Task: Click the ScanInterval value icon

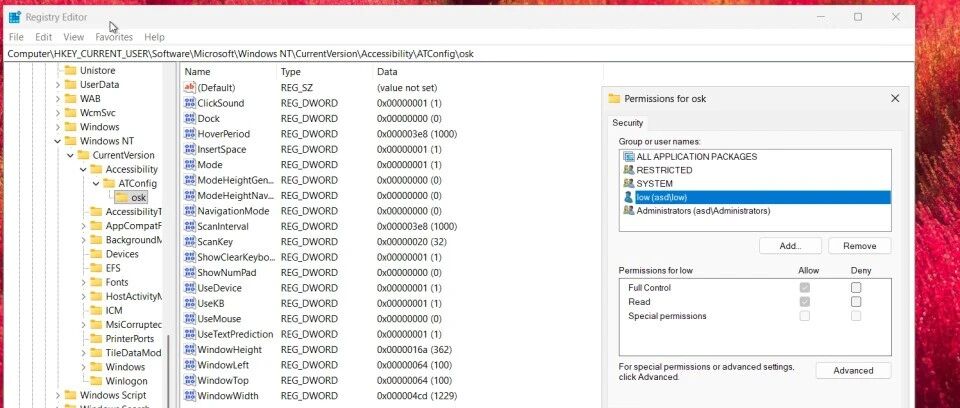Action: point(190,226)
